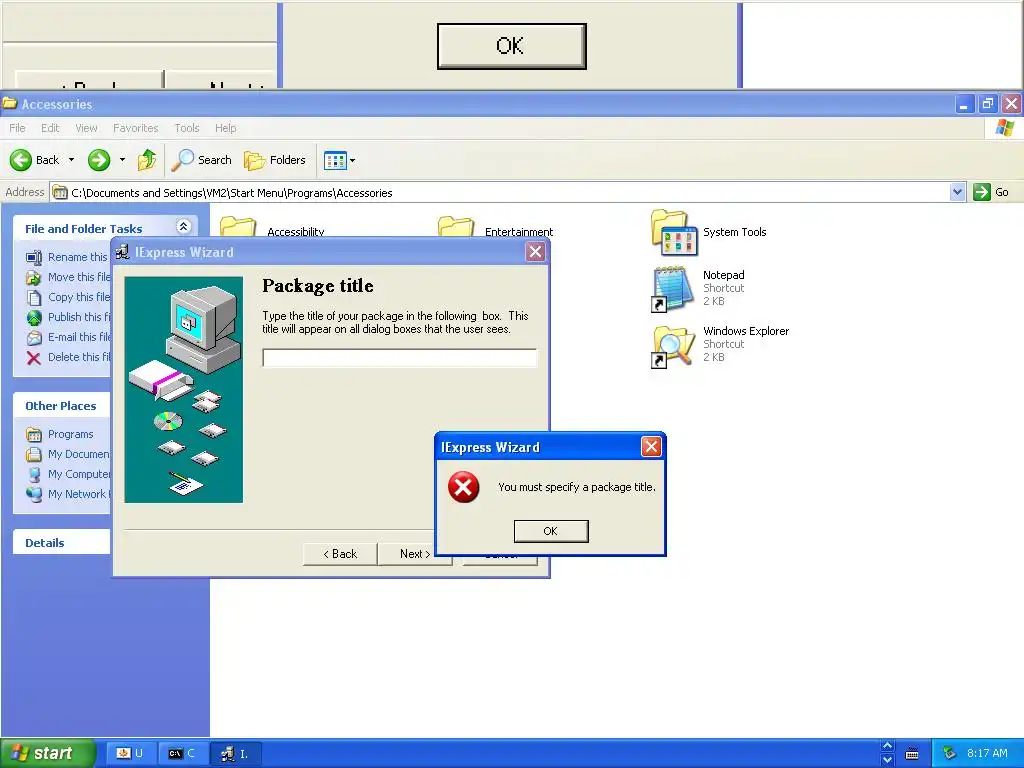1024x768 pixels.
Task: Click the E-mail envelope icon
Action: click(x=34, y=338)
